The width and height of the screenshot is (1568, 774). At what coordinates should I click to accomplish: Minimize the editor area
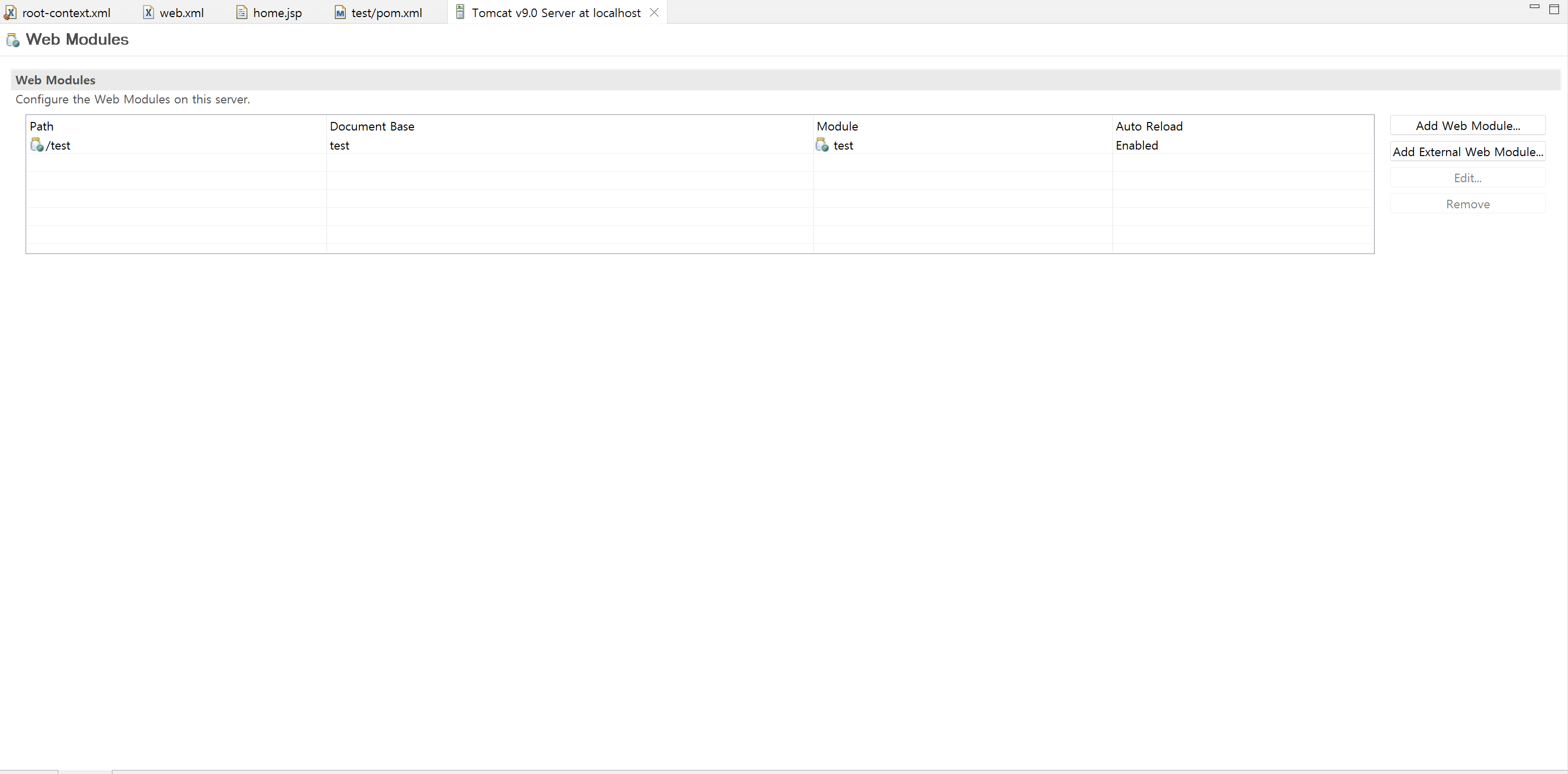(x=1534, y=7)
